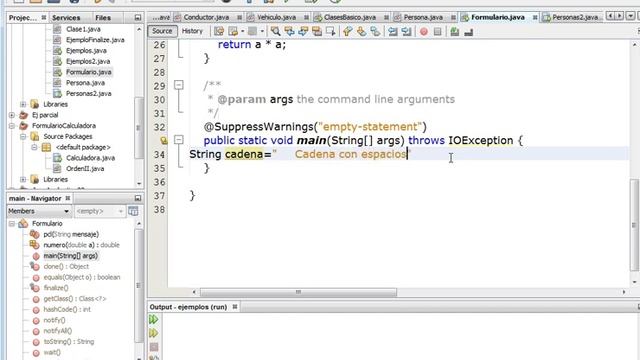The height and width of the screenshot is (360, 640).
Task: Expand Libraries node above Ej parcial
Action: point(23,104)
